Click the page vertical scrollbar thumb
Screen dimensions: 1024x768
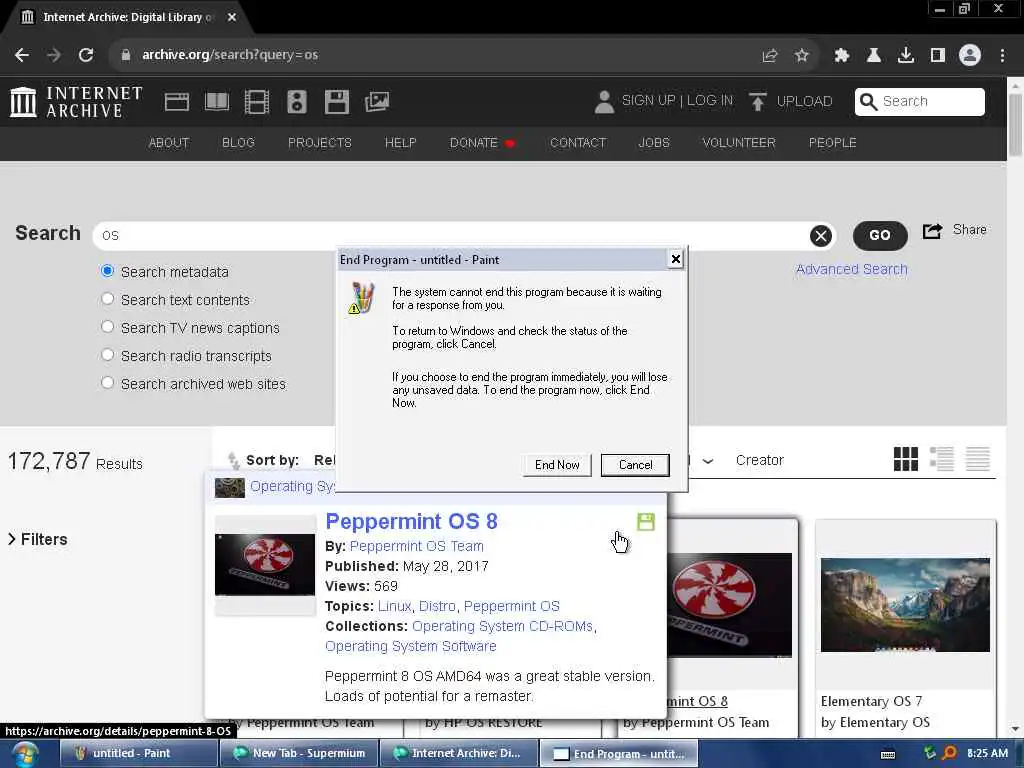(x=1015, y=125)
